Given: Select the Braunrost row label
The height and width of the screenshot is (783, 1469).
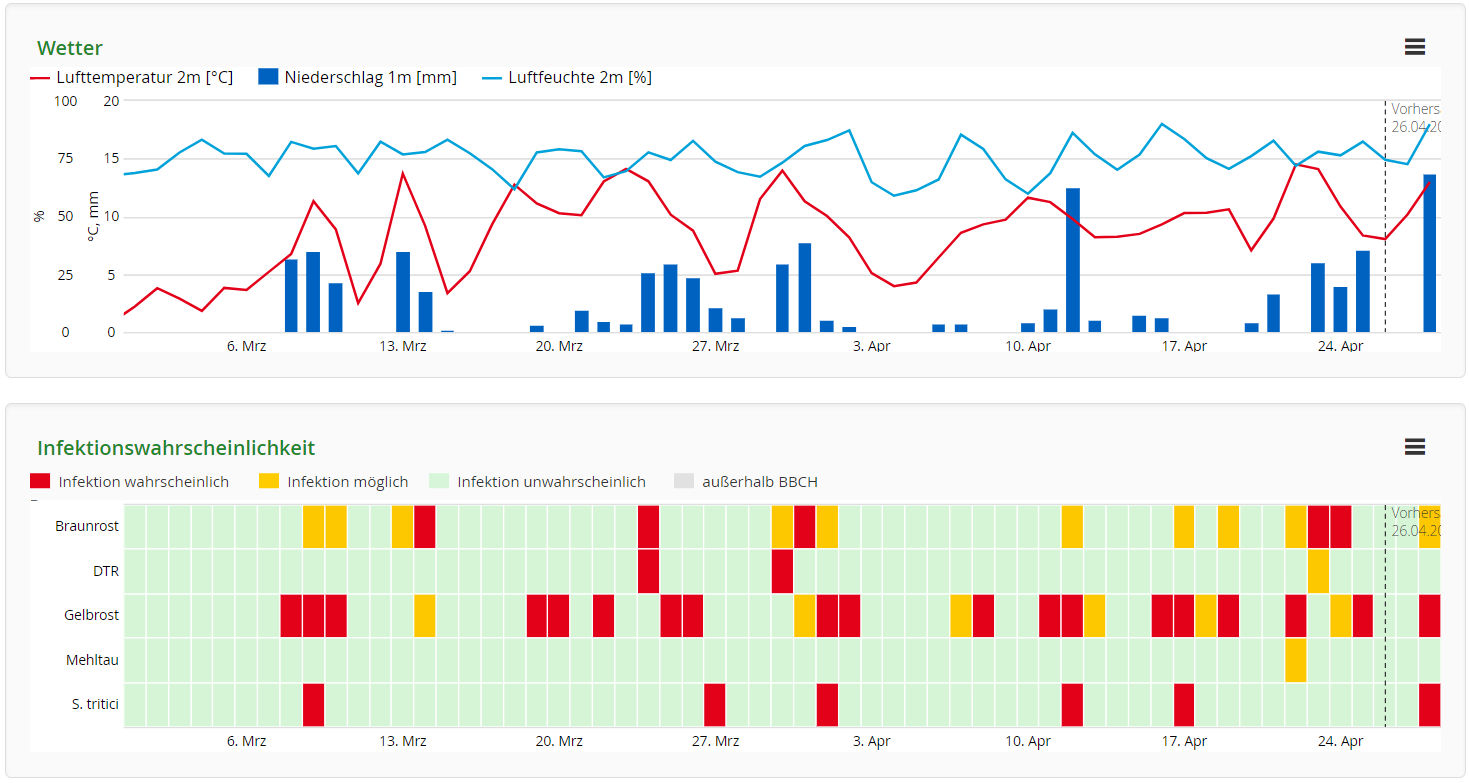Looking at the screenshot, I should pos(87,525).
